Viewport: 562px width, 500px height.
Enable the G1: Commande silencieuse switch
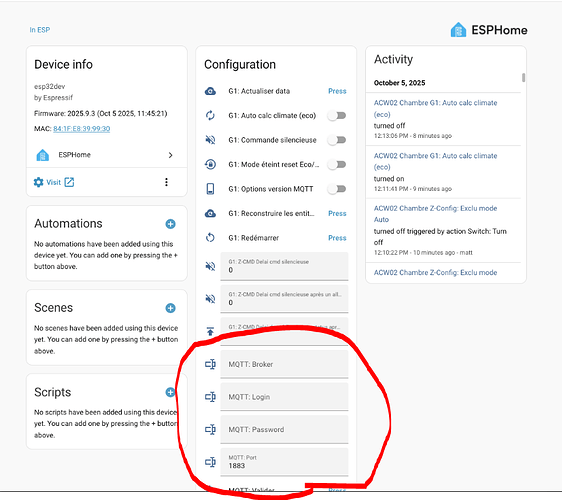click(337, 140)
